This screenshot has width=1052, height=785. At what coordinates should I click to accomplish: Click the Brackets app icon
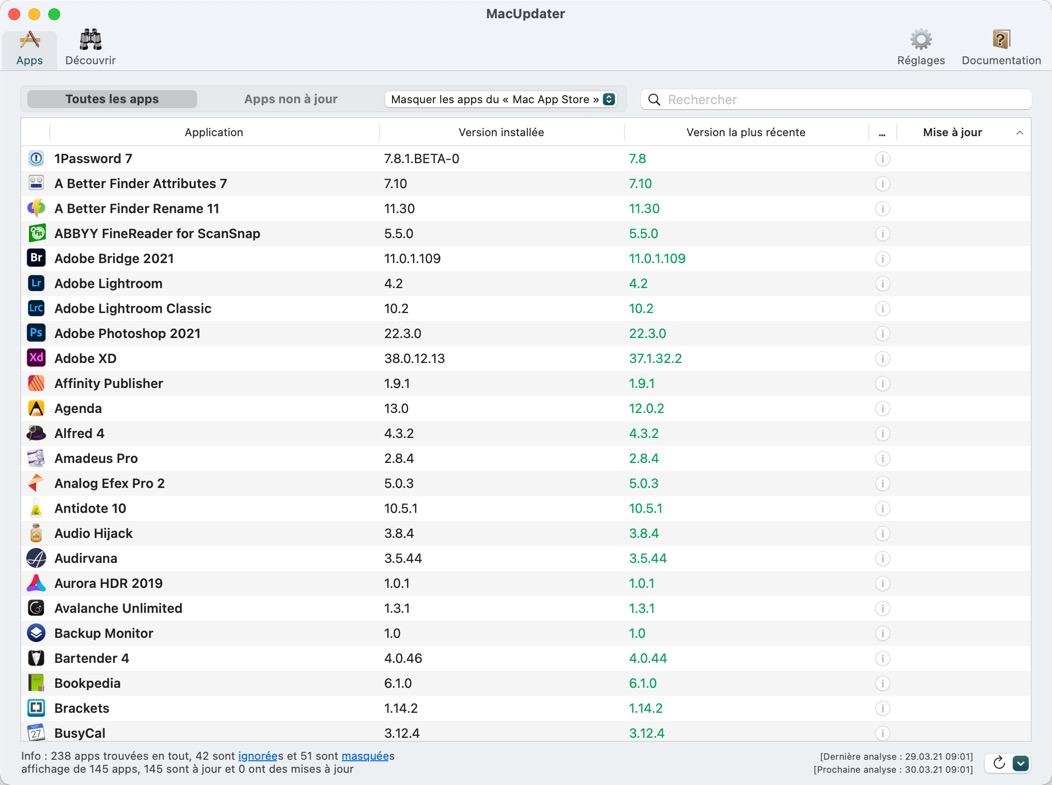click(x=36, y=708)
